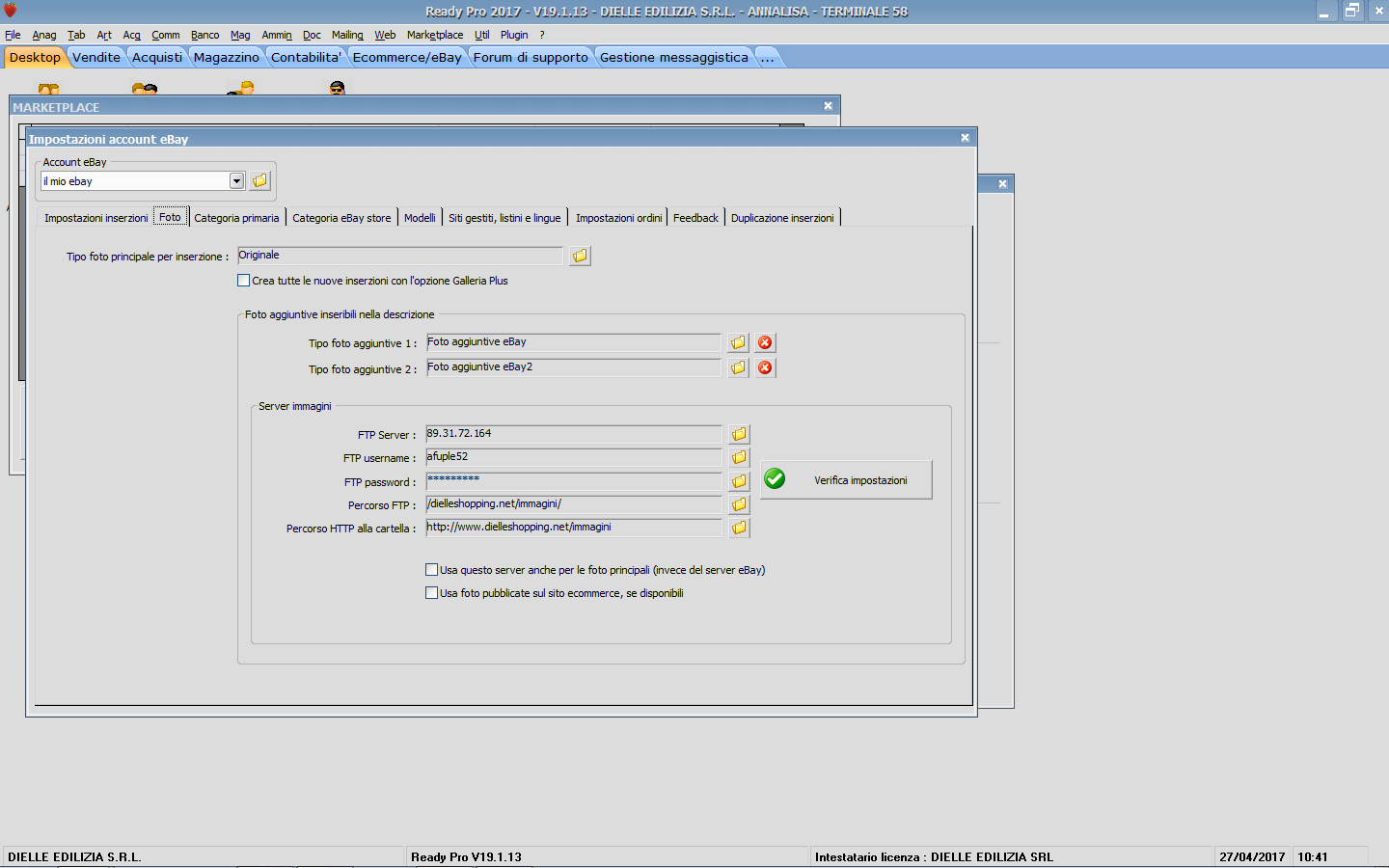Image resolution: width=1389 pixels, height=868 pixels.
Task: Click Foto aggiuntive eBay2 field
Action: click(573, 367)
